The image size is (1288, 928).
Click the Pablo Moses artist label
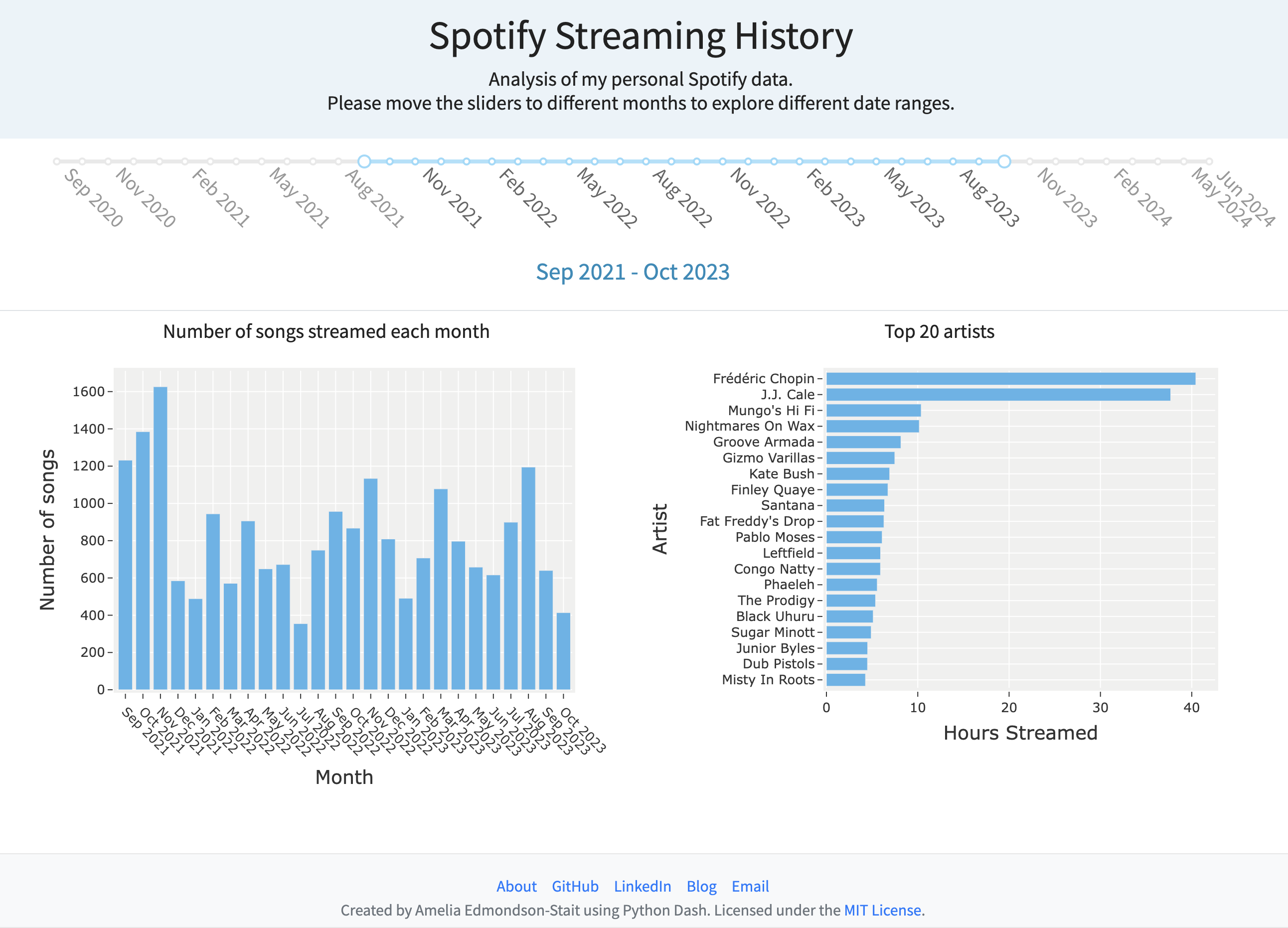(x=775, y=537)
